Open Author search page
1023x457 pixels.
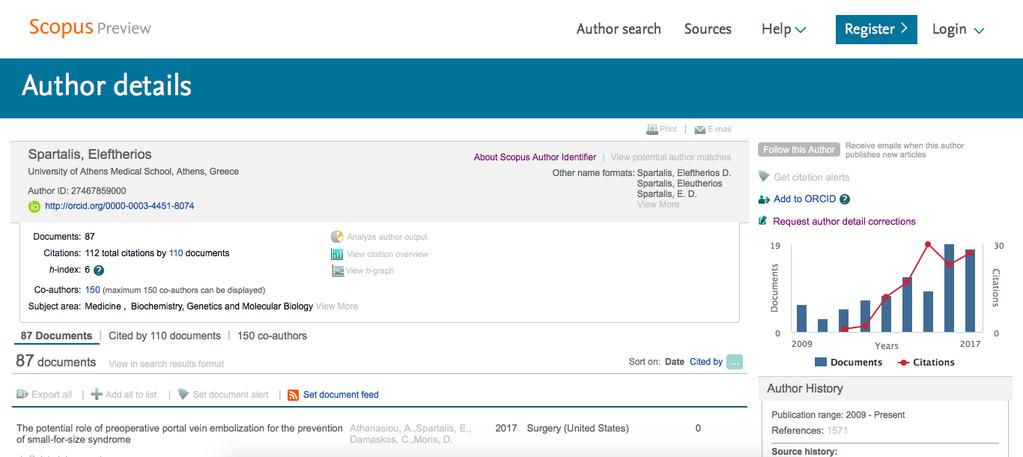point(618,29)
